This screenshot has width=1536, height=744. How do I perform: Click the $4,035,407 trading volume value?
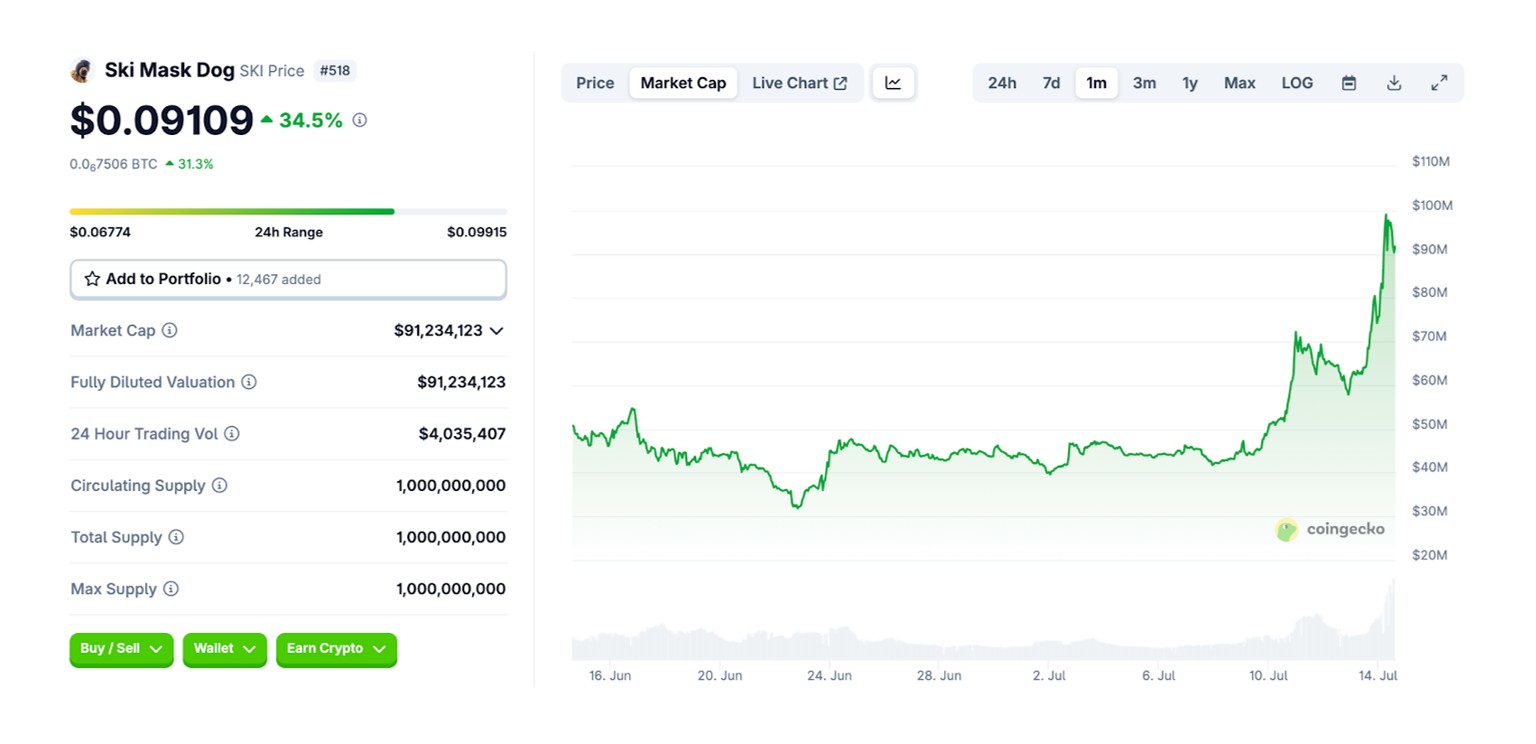[462, 434]
